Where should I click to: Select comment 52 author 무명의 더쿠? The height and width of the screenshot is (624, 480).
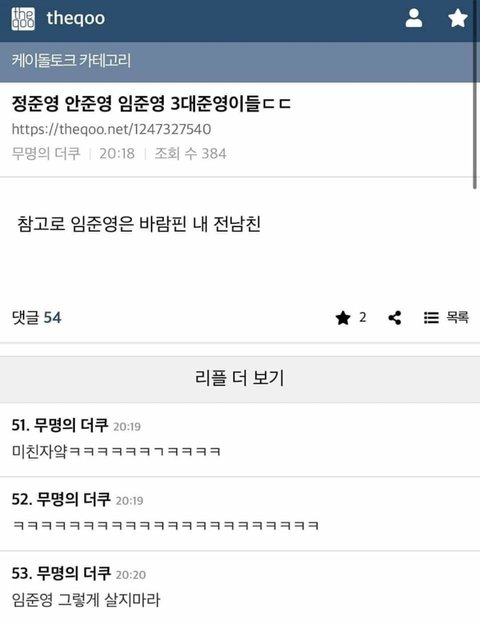tap(74, 499)
